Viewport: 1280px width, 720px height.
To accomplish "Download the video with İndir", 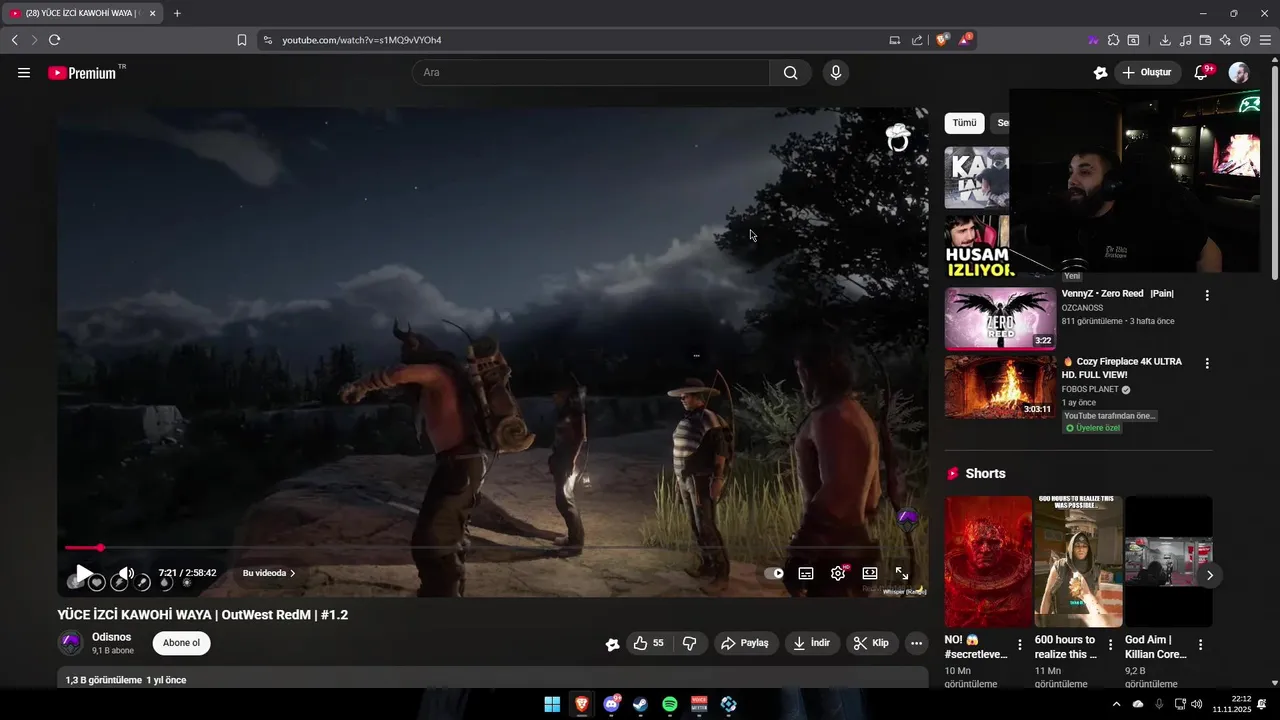I will point(812,644).
